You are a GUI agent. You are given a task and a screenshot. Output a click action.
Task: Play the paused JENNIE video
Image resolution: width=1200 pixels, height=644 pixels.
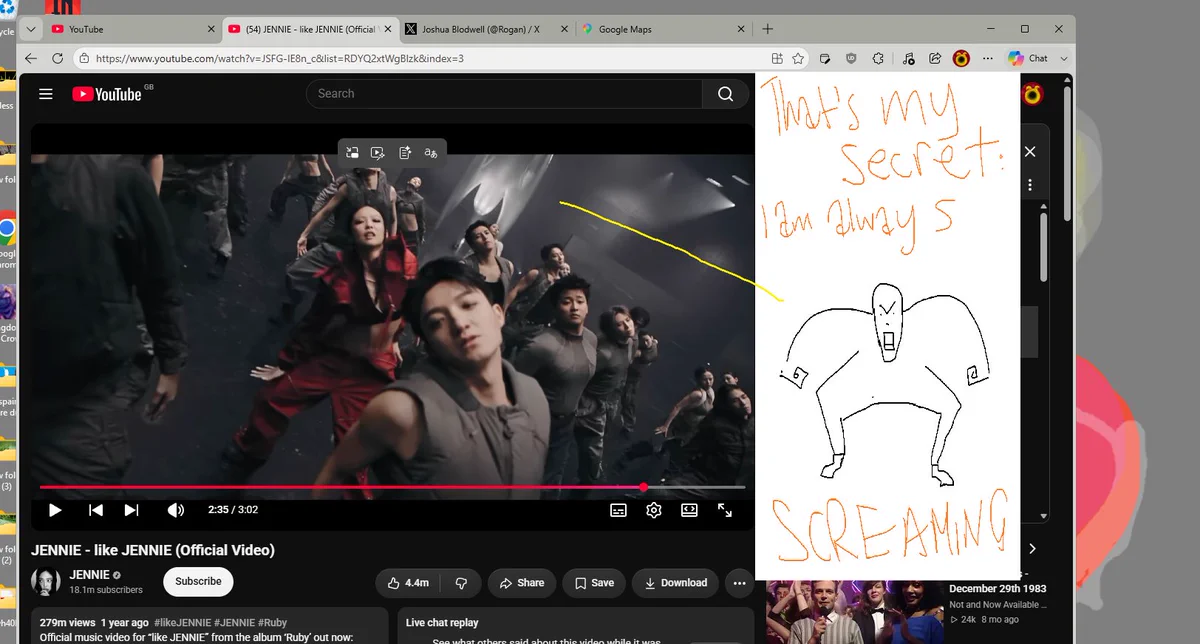click(55, 510)
